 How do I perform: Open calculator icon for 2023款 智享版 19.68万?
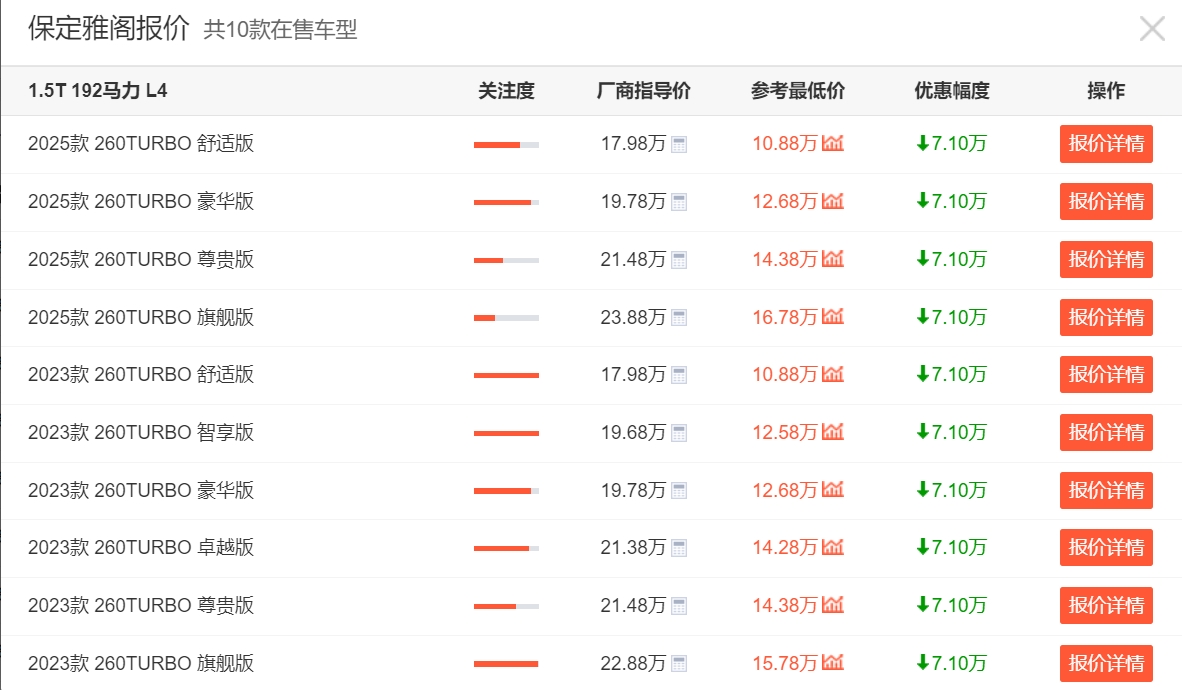[x=679, y=433]
